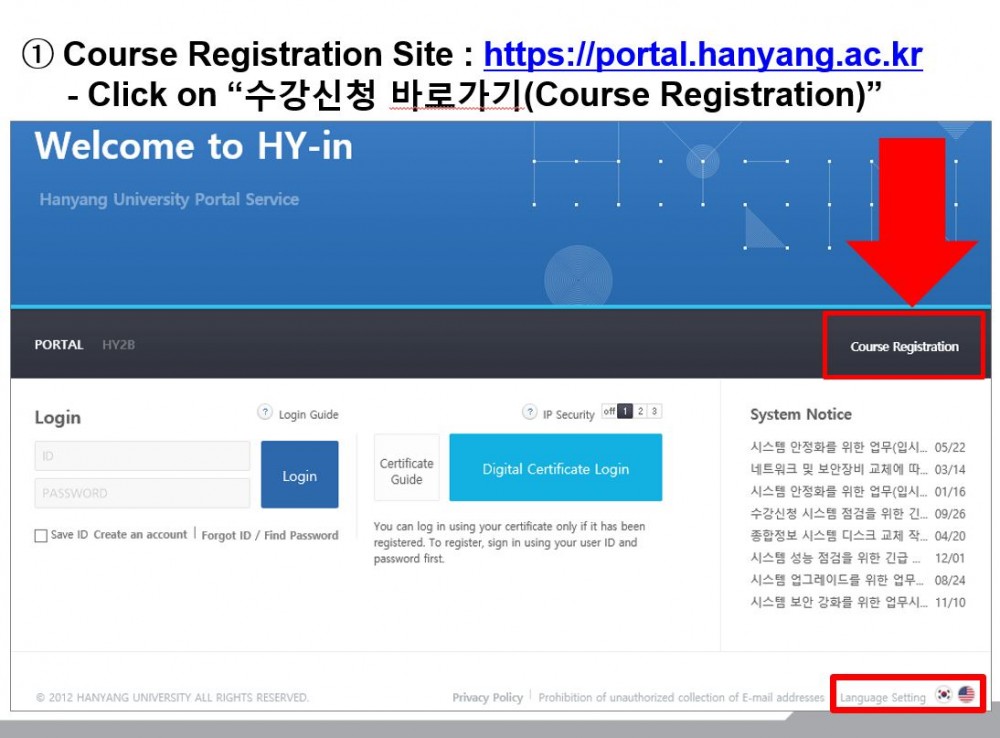The width and height of the screenshot is (1000, 738).
Task: Open the 01/16 system notice
Action: coord(858,492)
